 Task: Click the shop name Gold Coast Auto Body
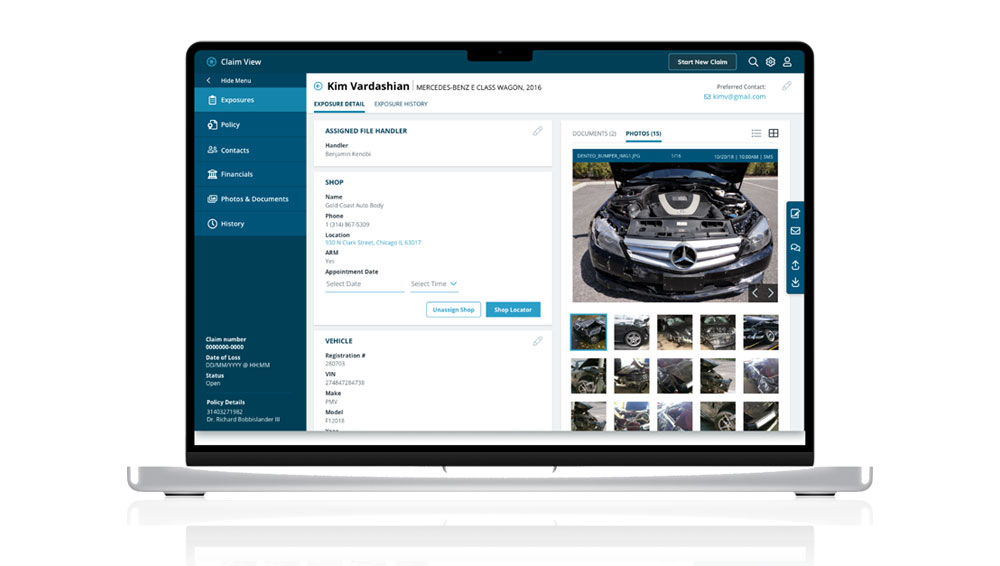click(x=355, y=205)
